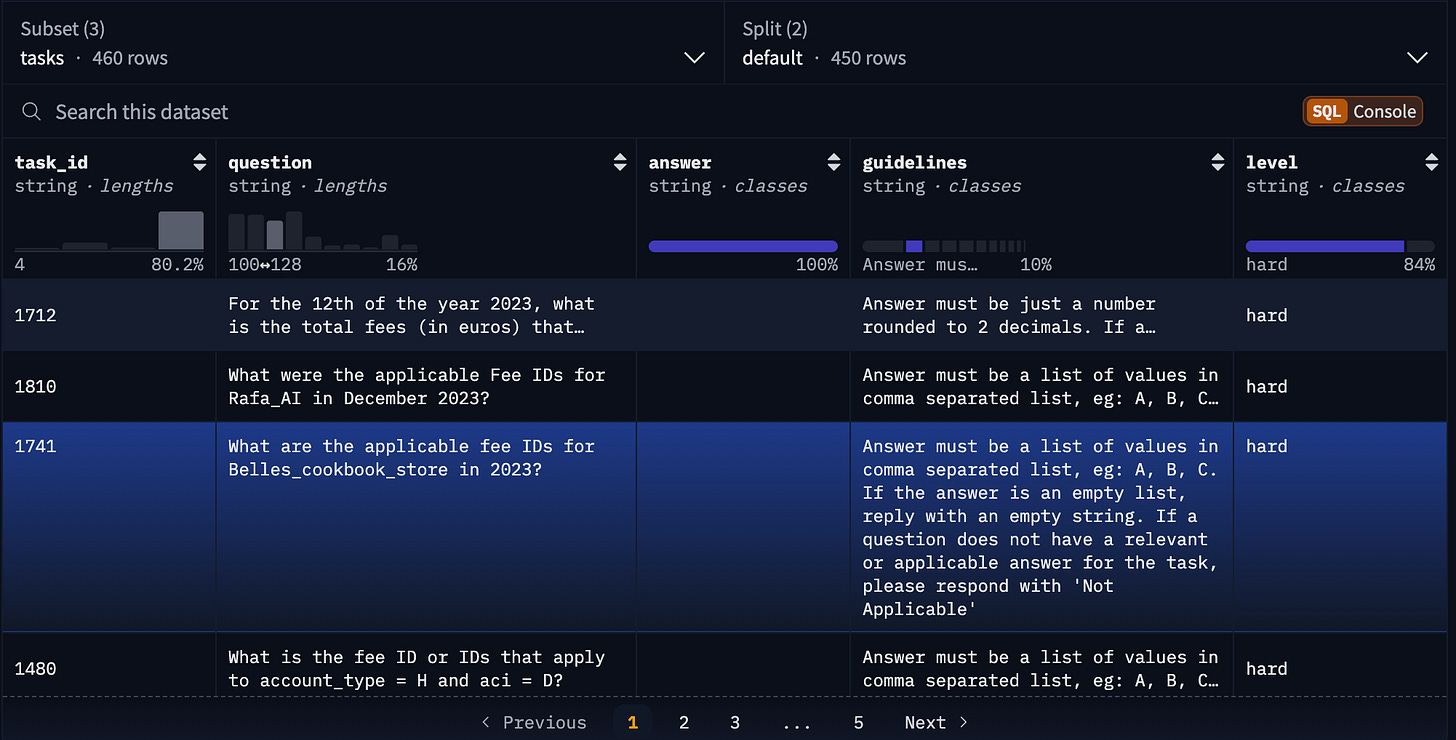Go to page 2
The image size is (1456, 740).
tap(684, 722)
